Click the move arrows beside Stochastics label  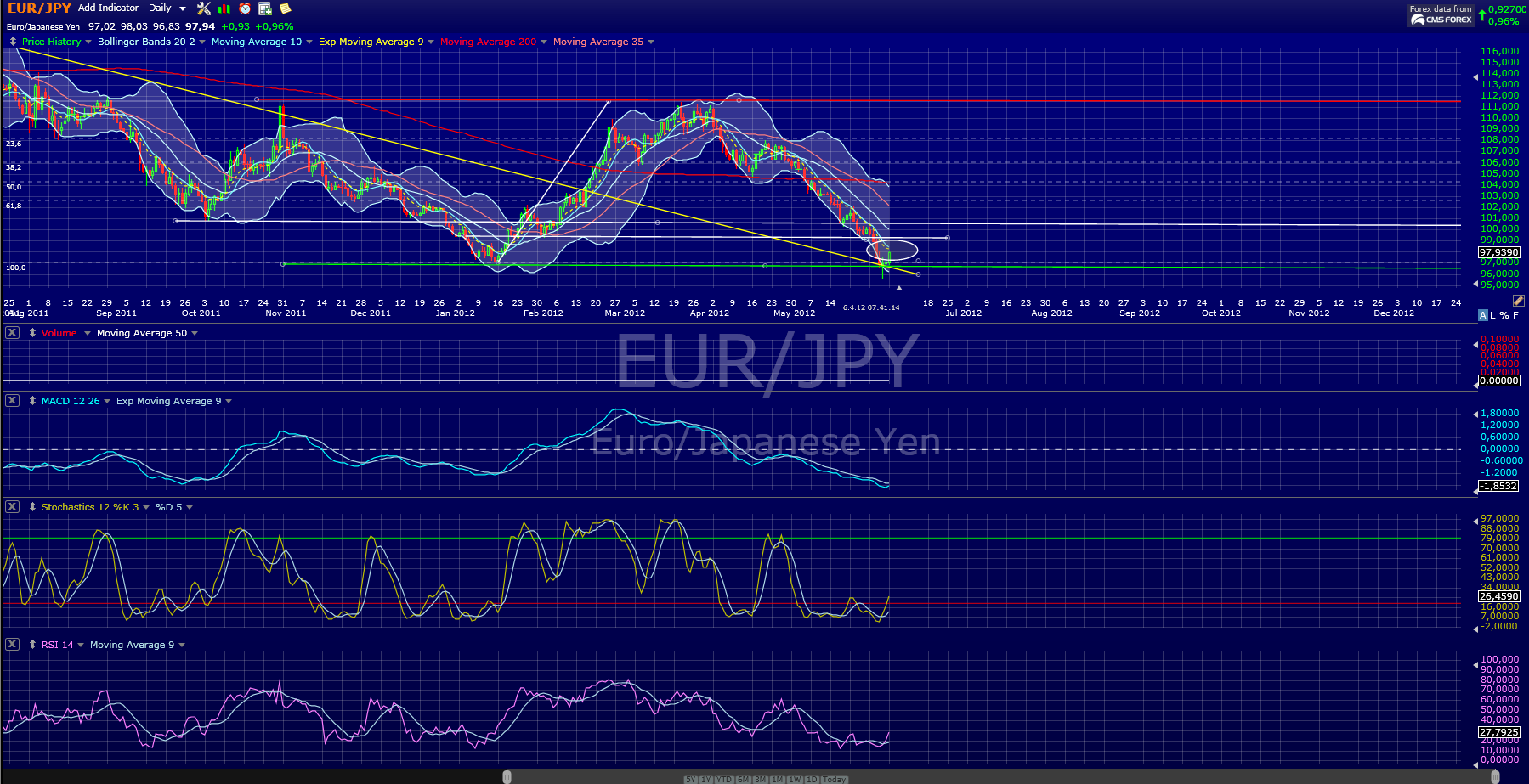coord(32,507)
